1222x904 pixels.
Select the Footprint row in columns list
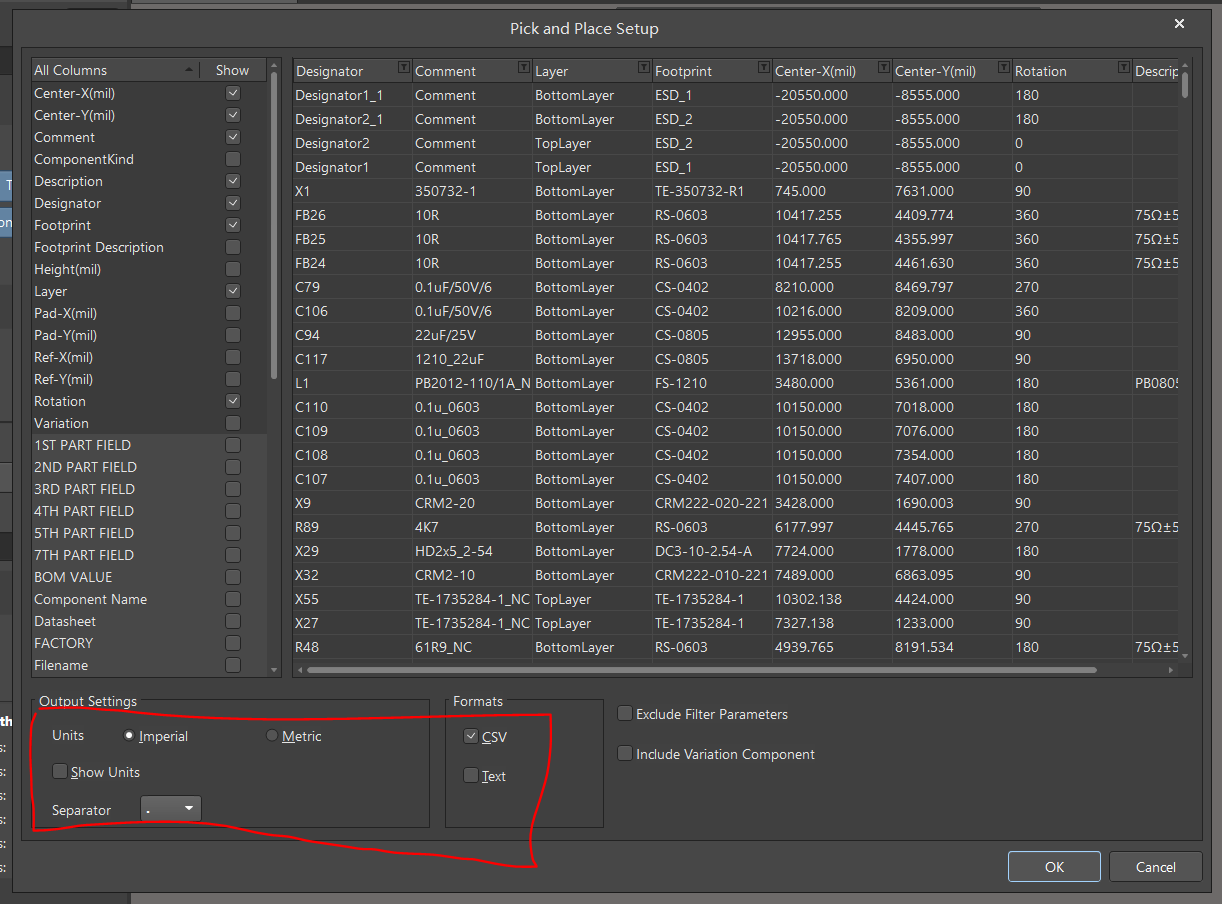tap(150, 225)
